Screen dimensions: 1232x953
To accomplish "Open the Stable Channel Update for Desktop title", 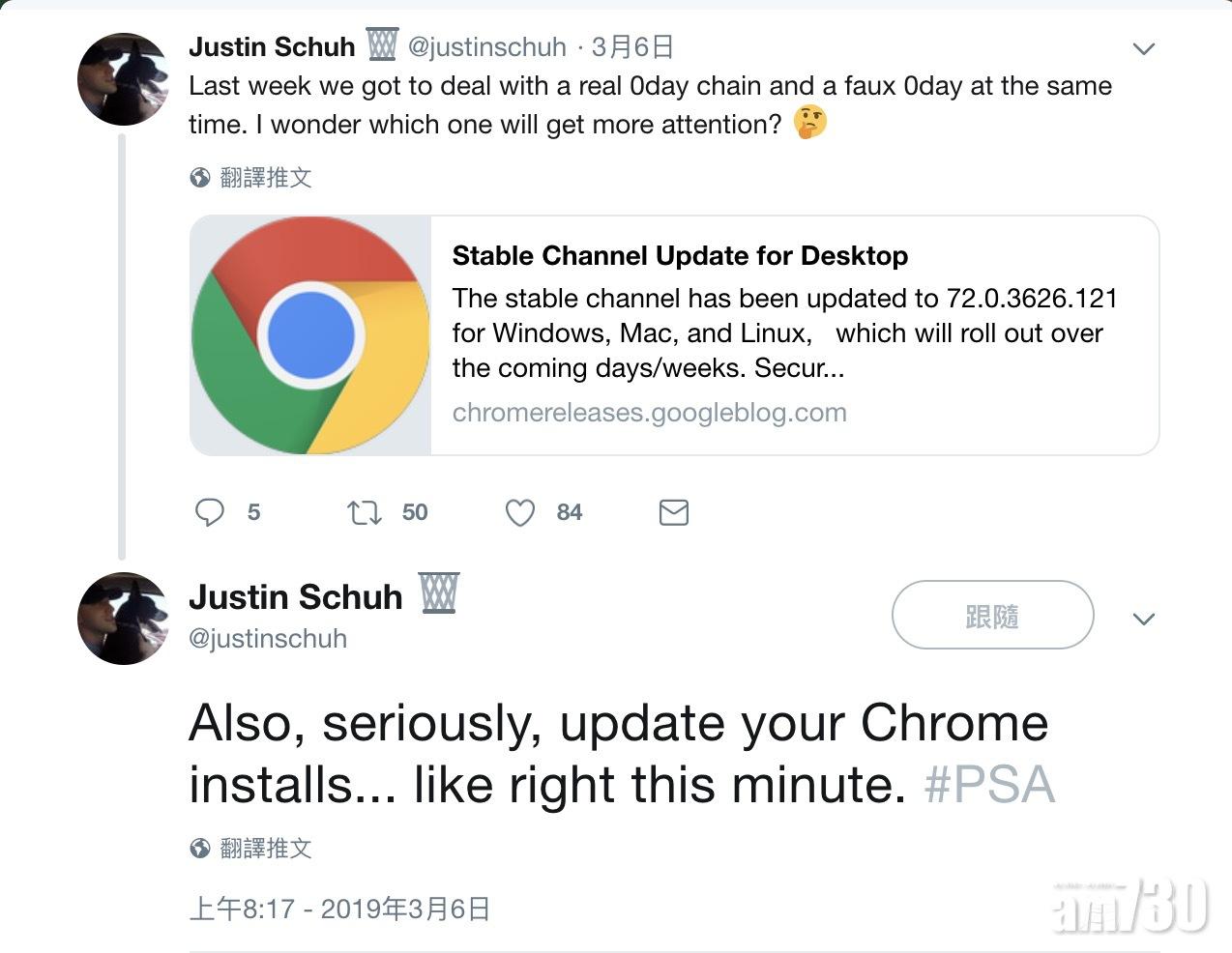I will click(x=680, y=256).
